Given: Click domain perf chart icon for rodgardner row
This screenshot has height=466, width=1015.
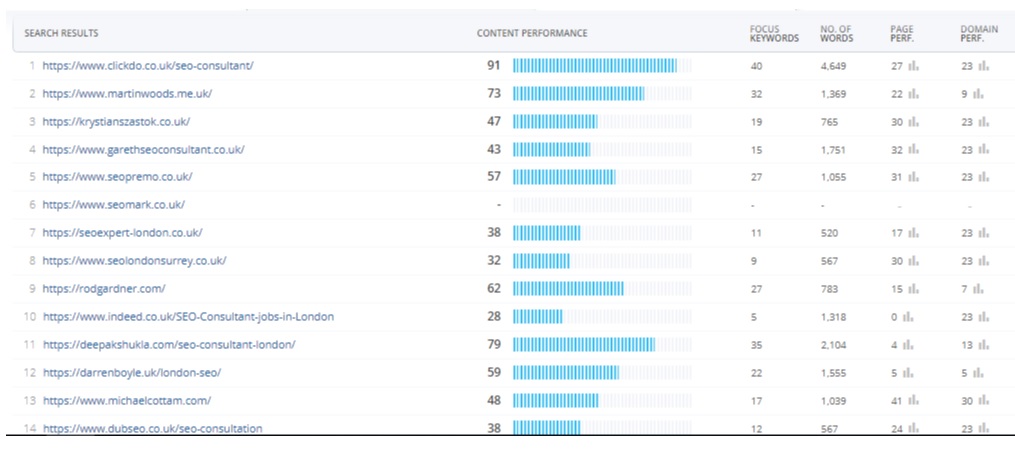Looking at the screenshot, I should (978, 289).
